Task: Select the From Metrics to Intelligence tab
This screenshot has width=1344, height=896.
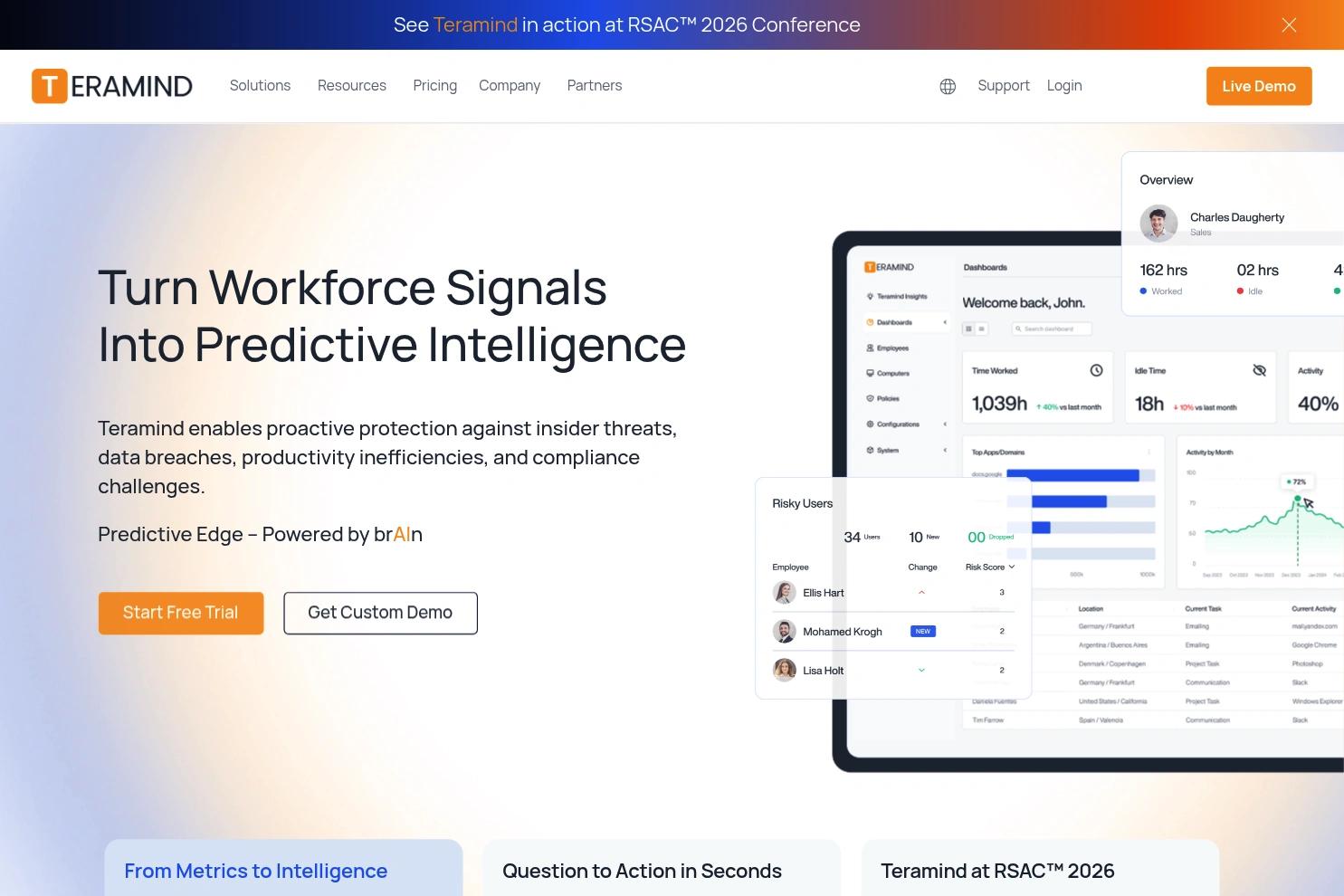Action: tap(283, 868)
